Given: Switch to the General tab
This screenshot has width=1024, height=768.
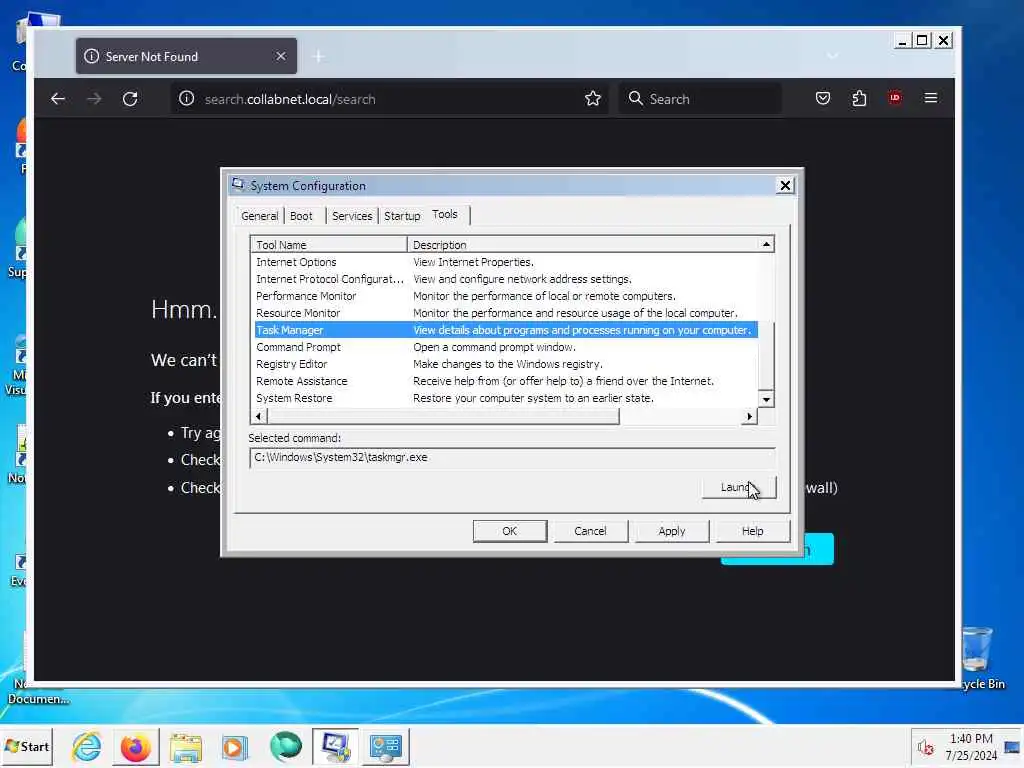Looking at the screenshot, I should (x=259, y=216).
